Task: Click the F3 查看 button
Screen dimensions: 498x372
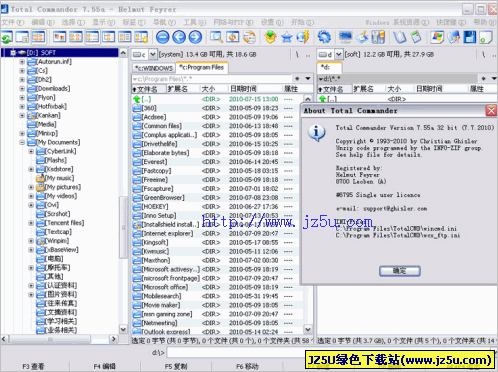Action: 33,366
